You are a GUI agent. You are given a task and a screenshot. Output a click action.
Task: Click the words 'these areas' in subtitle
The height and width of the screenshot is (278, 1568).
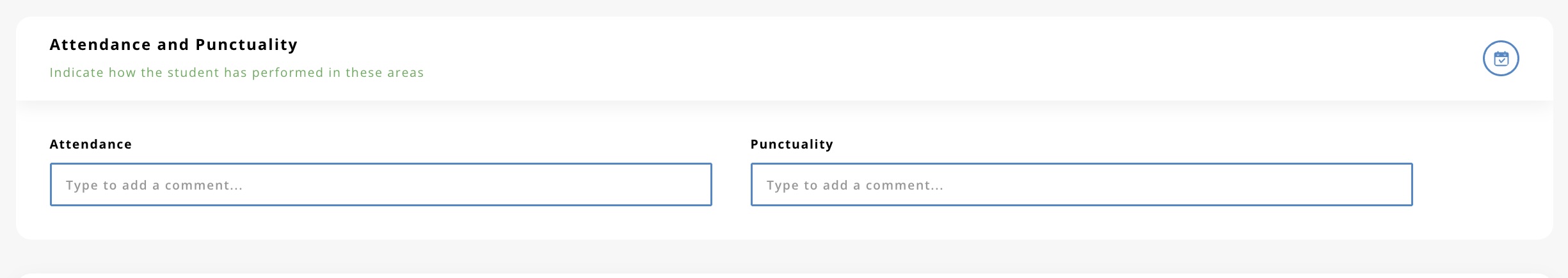(x=385, y=72)
